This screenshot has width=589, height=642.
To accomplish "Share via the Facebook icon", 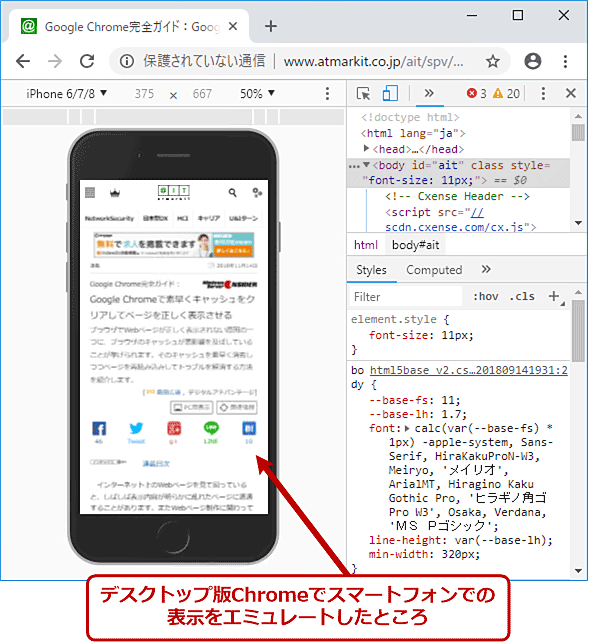I will 99,429.
